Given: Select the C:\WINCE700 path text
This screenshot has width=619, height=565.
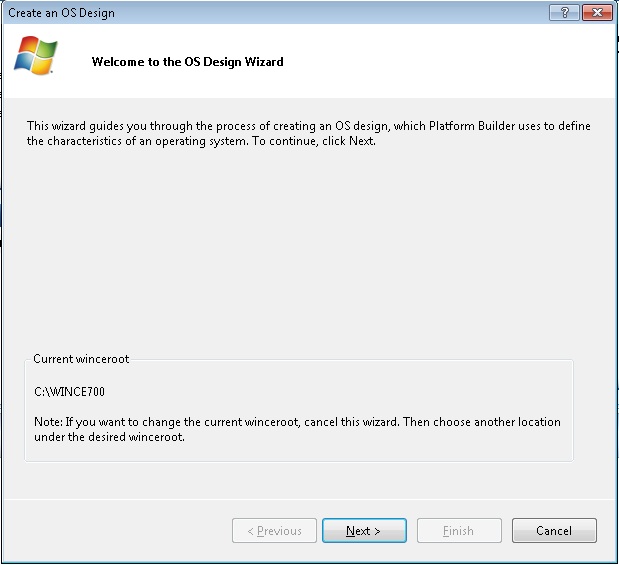Looking at the screenshot, I should [x=69, y=391].
